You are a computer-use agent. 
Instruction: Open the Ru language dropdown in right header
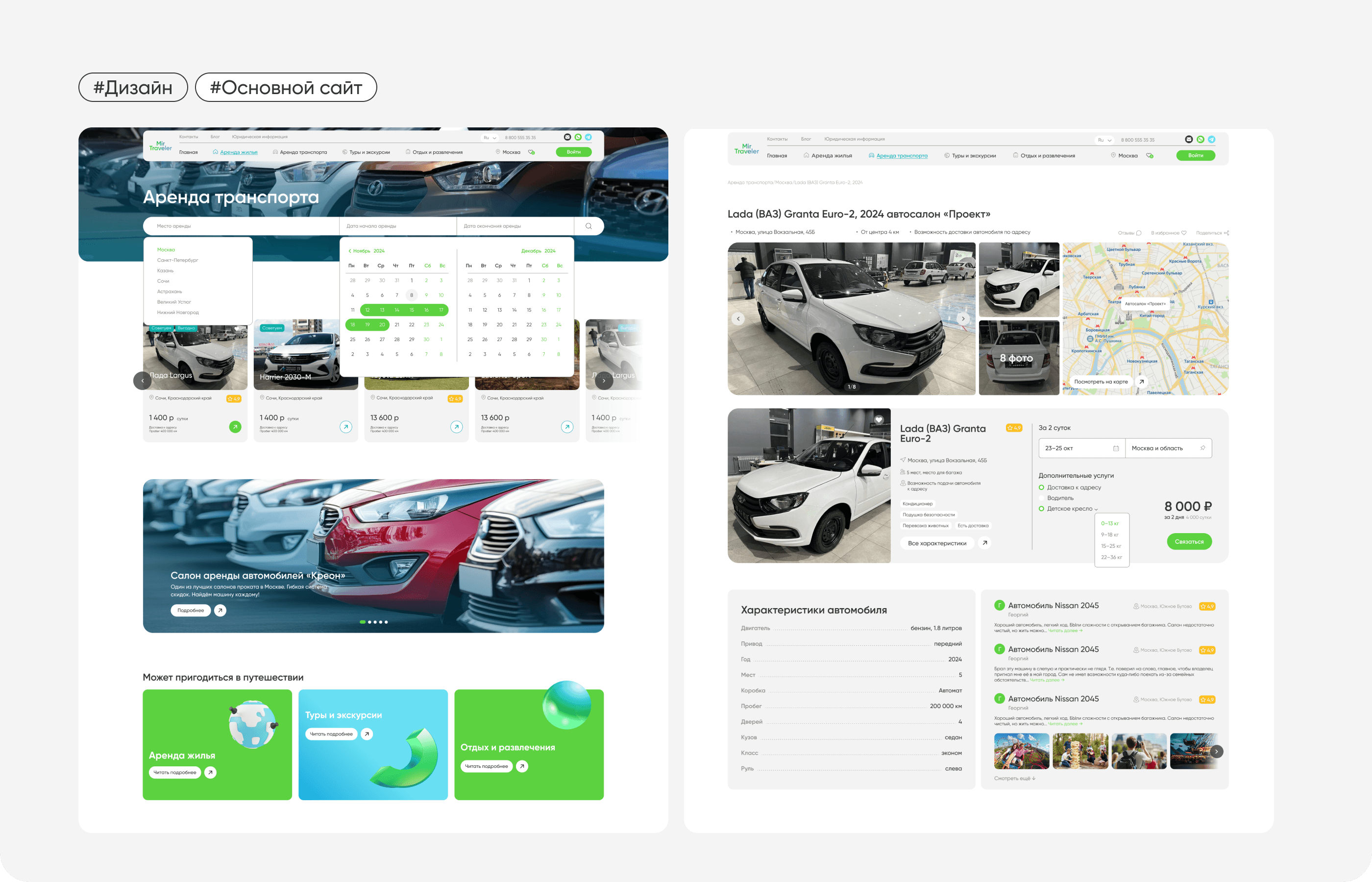coord(1104,140)
